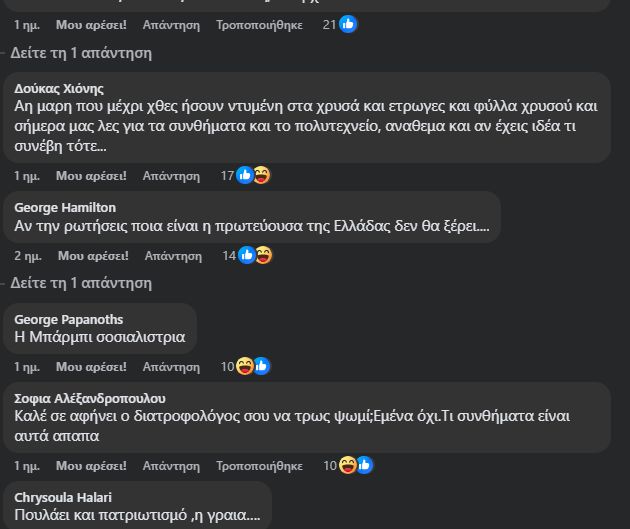Open Δούκας Χιόνης profile name link

coord(60,88)
